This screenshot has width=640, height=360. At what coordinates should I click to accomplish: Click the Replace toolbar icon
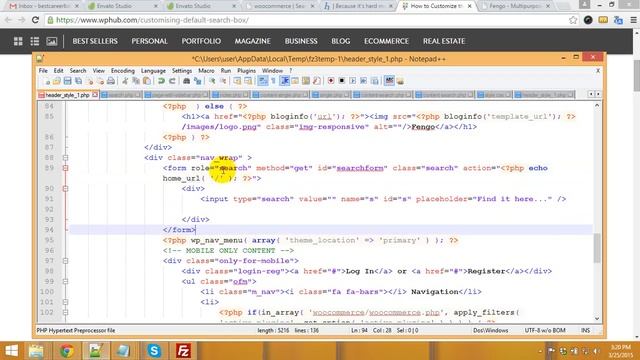tap(198, 81)
